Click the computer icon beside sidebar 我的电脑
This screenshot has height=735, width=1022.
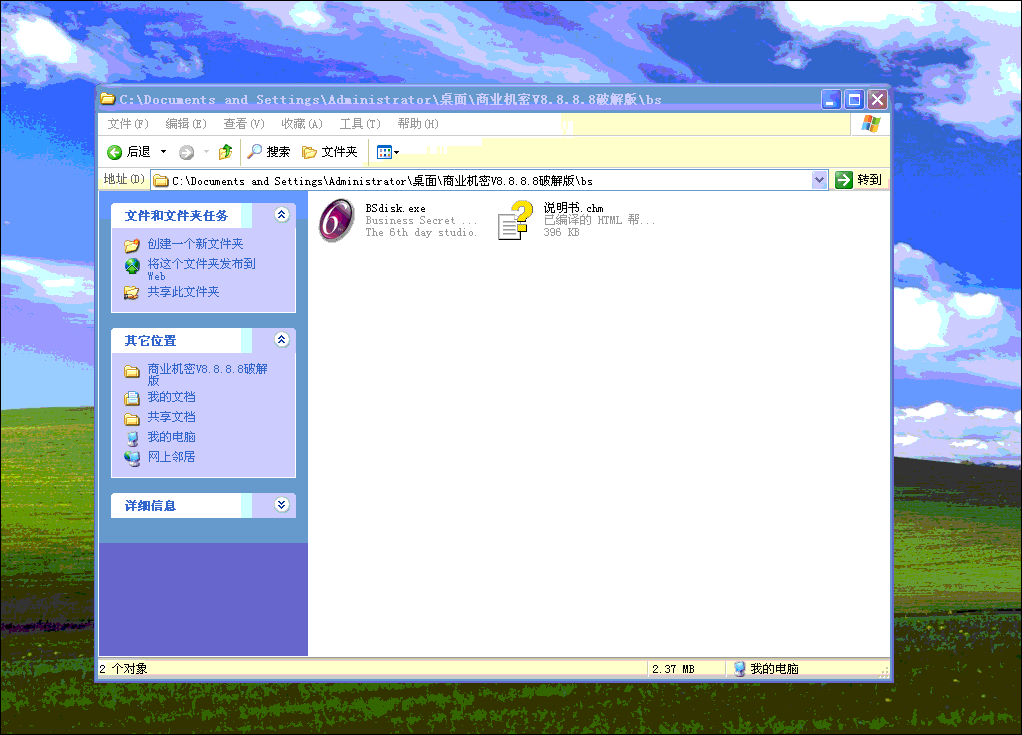132,439
